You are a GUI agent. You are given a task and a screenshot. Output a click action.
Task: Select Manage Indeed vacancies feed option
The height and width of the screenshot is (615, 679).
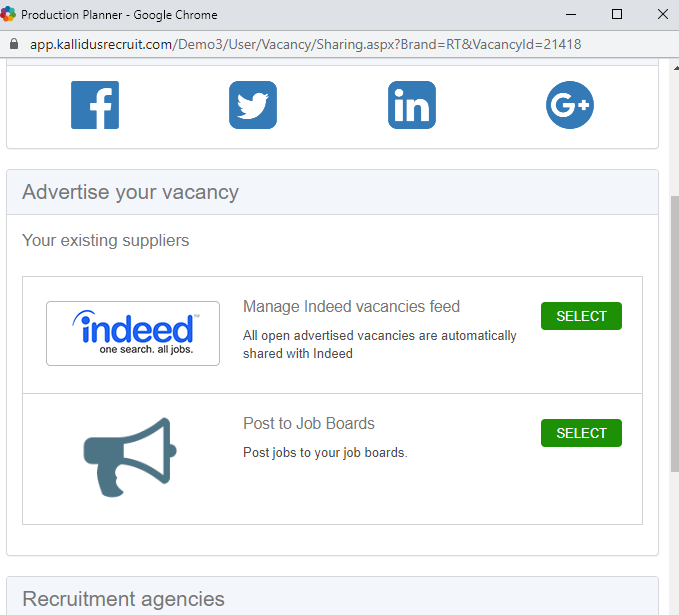click(x=581, y=316)
